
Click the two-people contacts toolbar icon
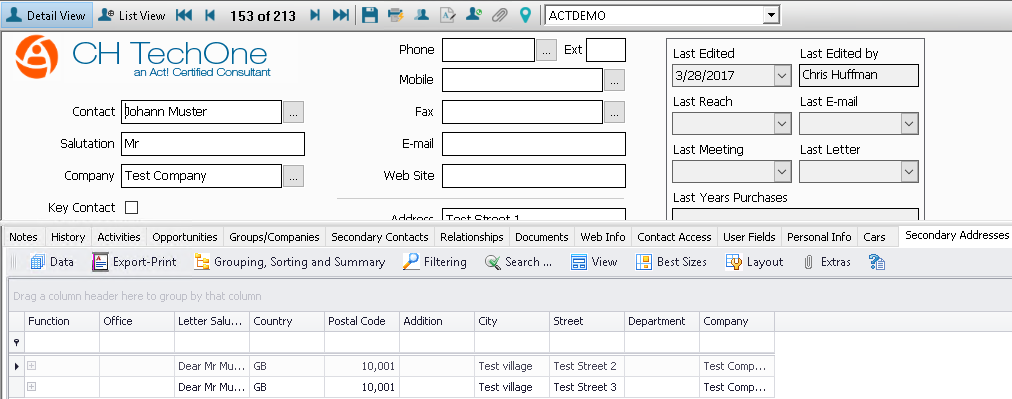tap(421, 15)
